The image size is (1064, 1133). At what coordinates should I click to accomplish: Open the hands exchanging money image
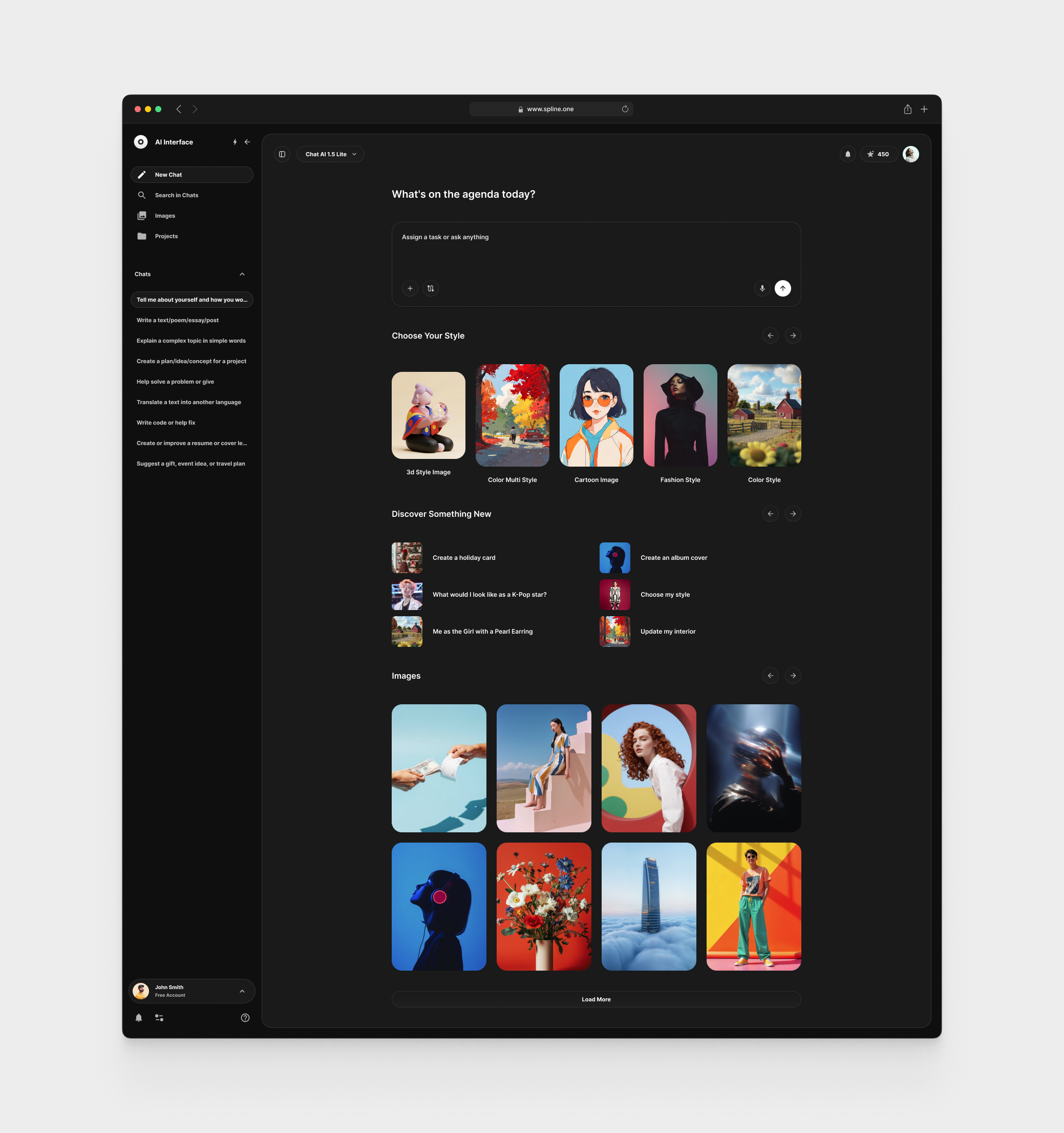pos(439,768)
